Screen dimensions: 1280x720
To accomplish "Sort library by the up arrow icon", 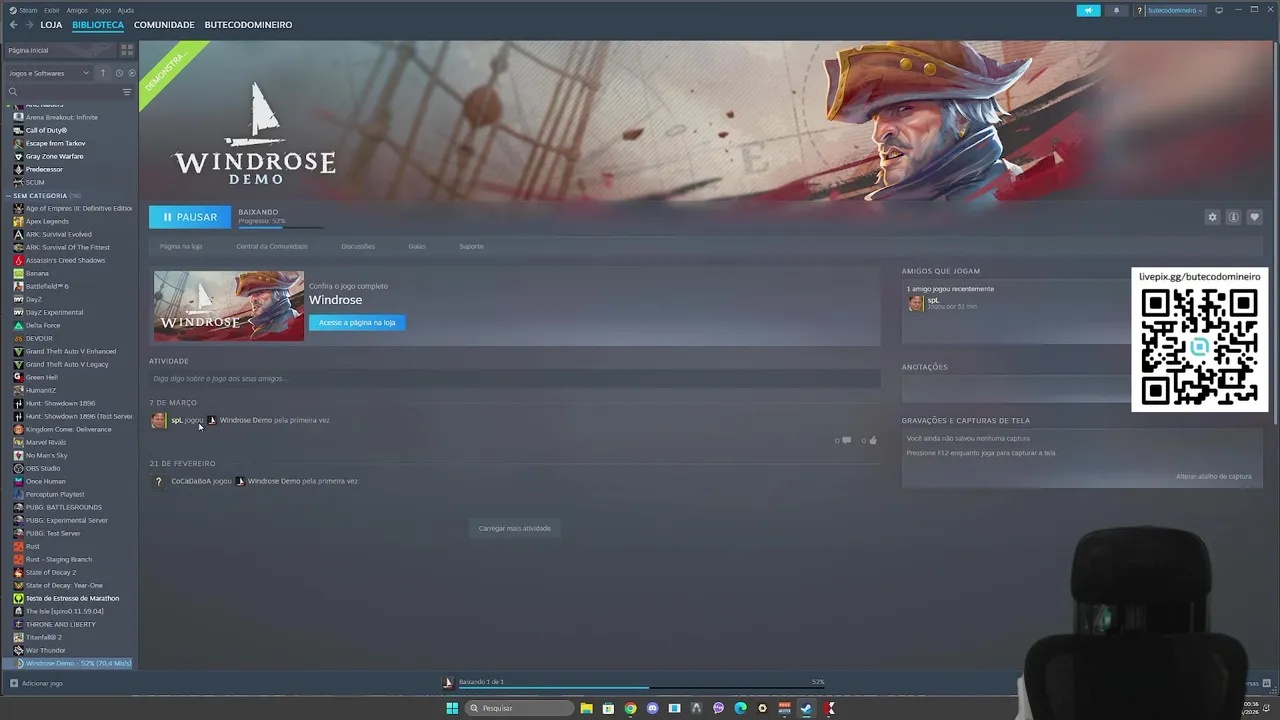I will (x=102, y=73).
